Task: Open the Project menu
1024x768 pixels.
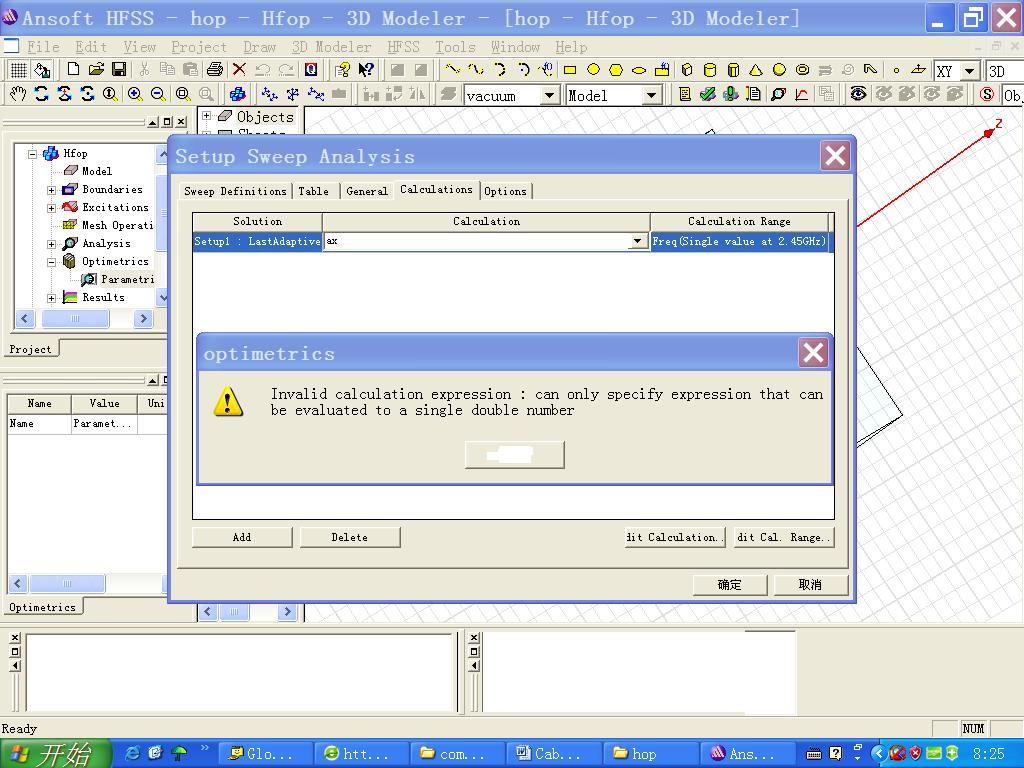Action: click(199, 47)
